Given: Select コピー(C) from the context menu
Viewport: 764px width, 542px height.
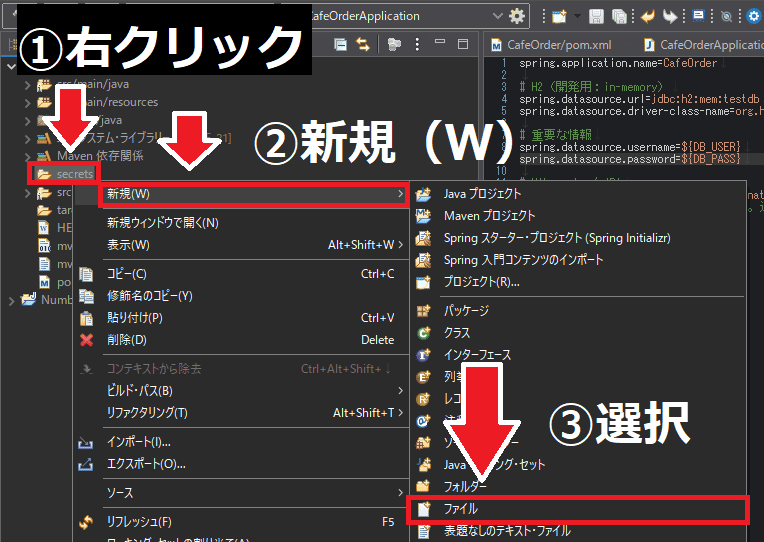Looking at the screenshot, I should coord(127,274).
